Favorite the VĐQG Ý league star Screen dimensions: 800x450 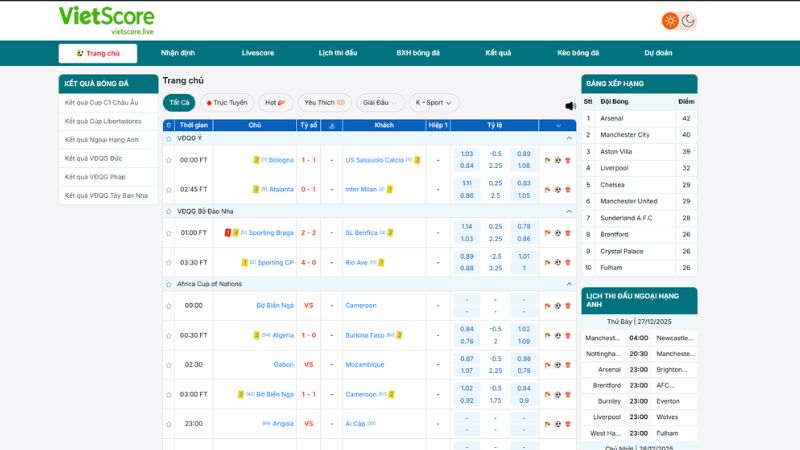[x=169, y=139]
